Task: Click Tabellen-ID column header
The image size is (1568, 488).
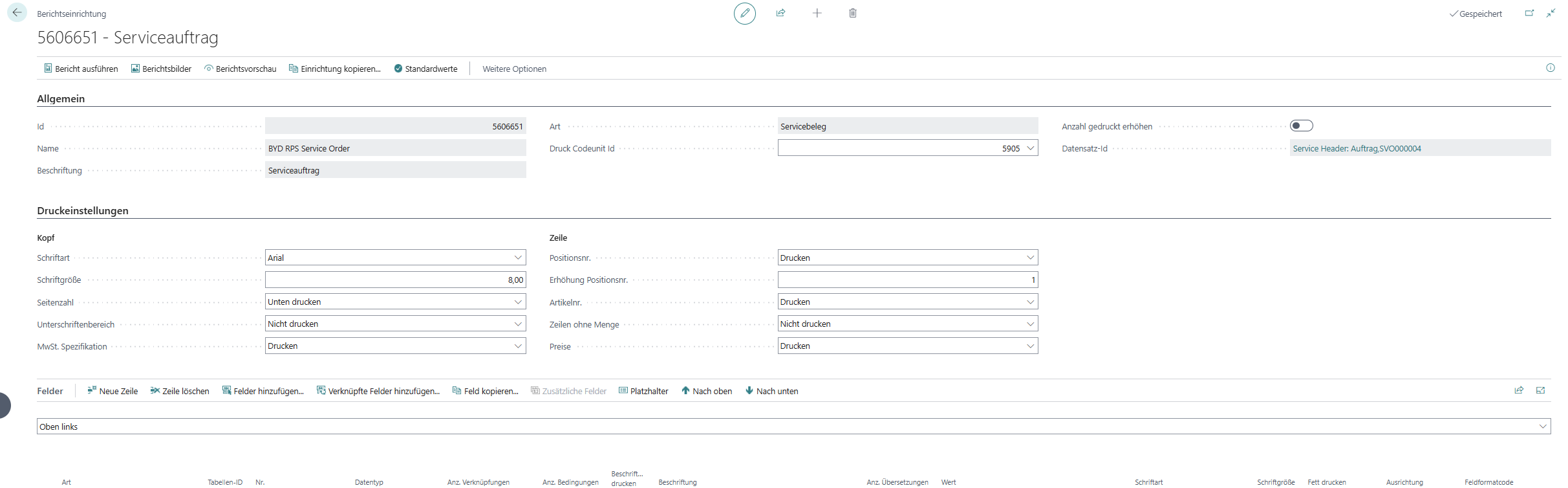Action: pos(225,482)
